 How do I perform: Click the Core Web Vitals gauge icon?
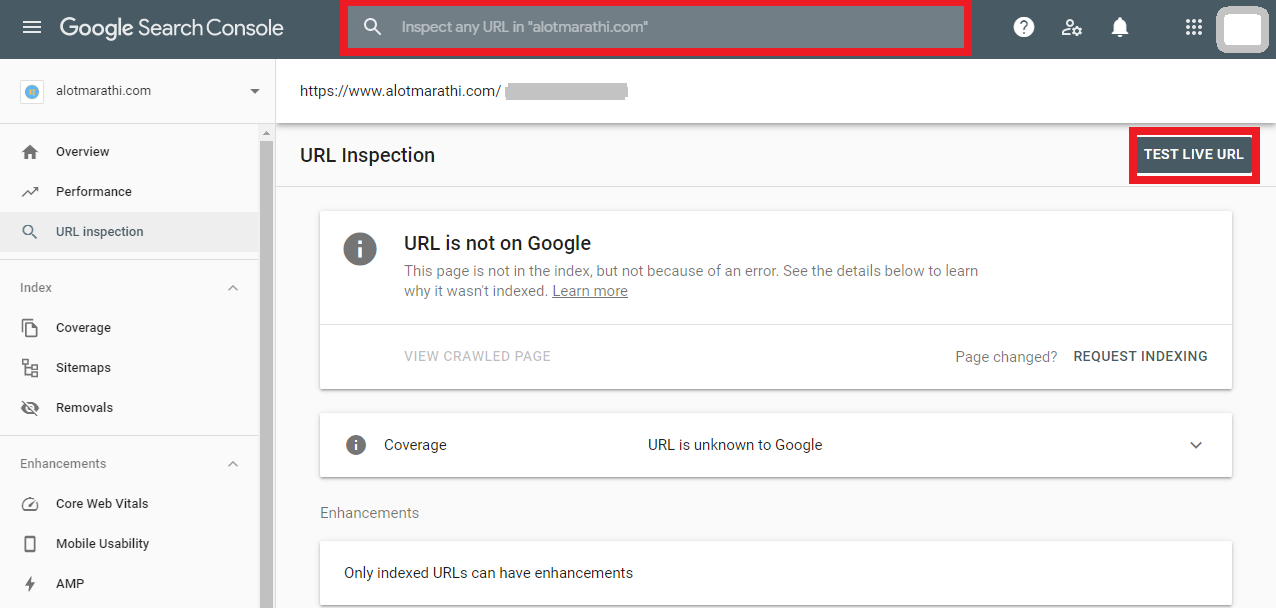[30, 504]
